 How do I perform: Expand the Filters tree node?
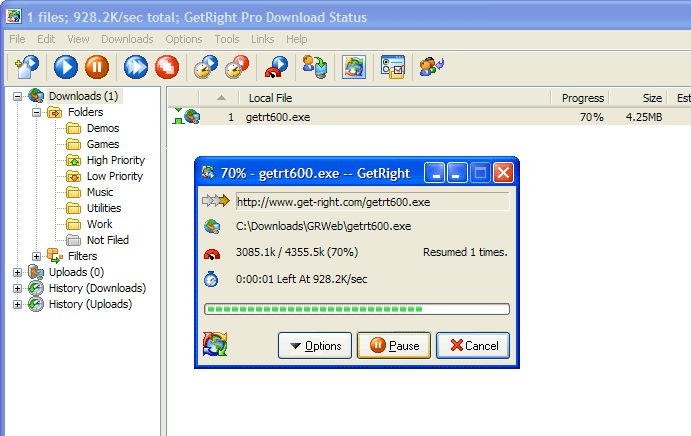click(37, 256)
